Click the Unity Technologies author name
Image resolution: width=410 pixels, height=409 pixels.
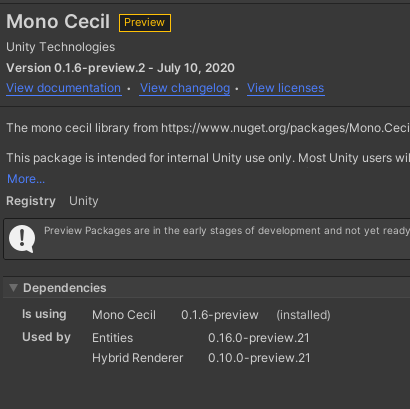(61, 47)
